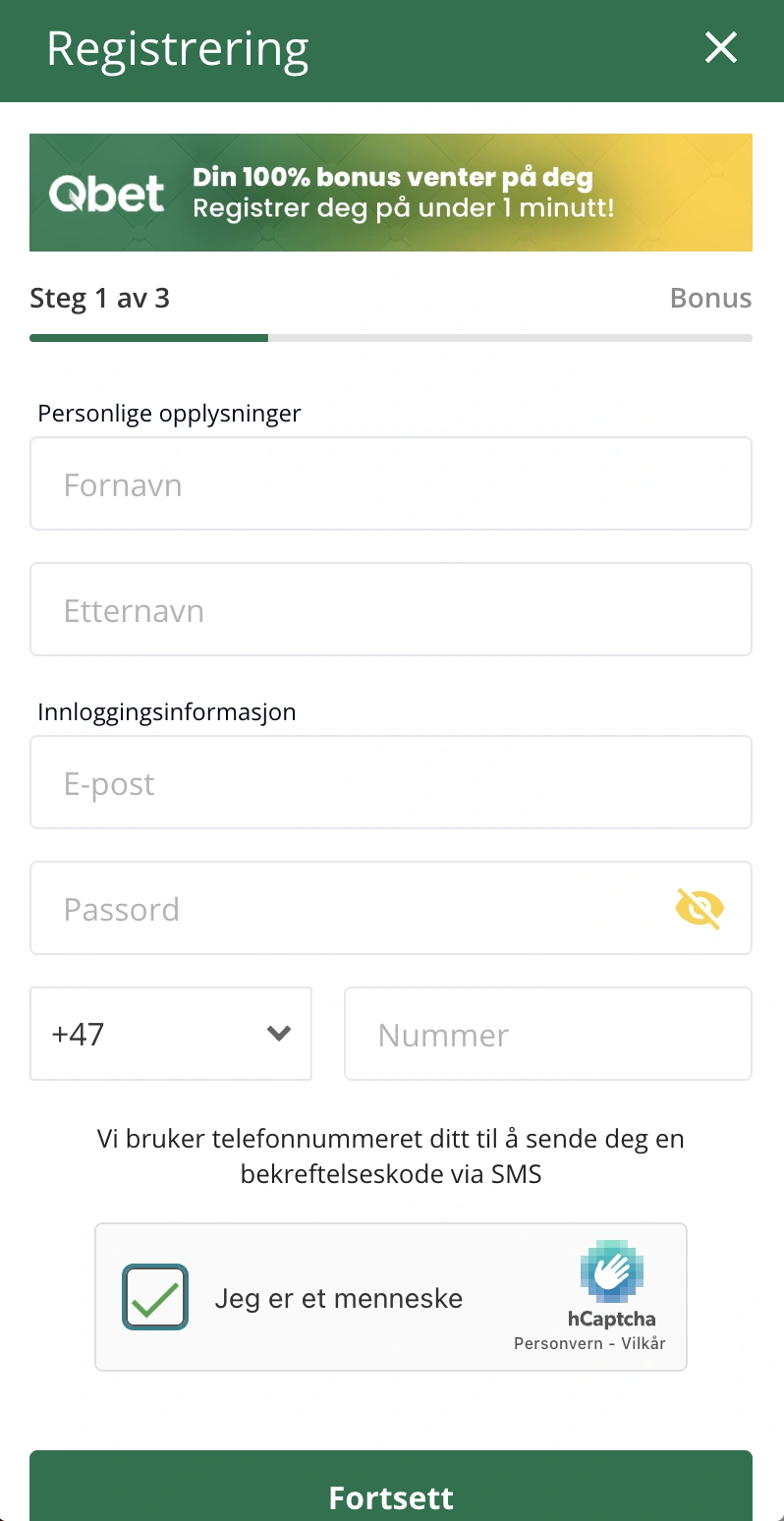The image size is (784, 1521).
Task: Click the registration progress bar
Action: coord(391,338)
